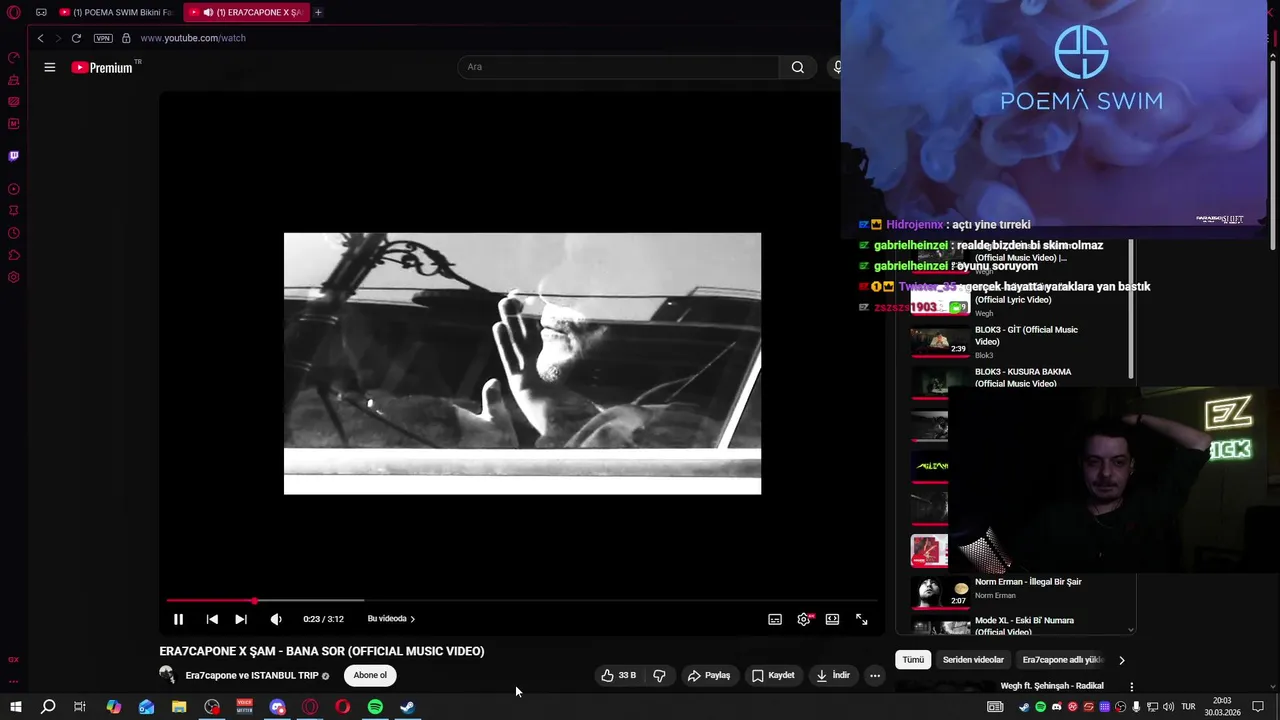Seek along the red video progress bar
The height and width of the screenshot is (720, 1280).
[522, 601]
